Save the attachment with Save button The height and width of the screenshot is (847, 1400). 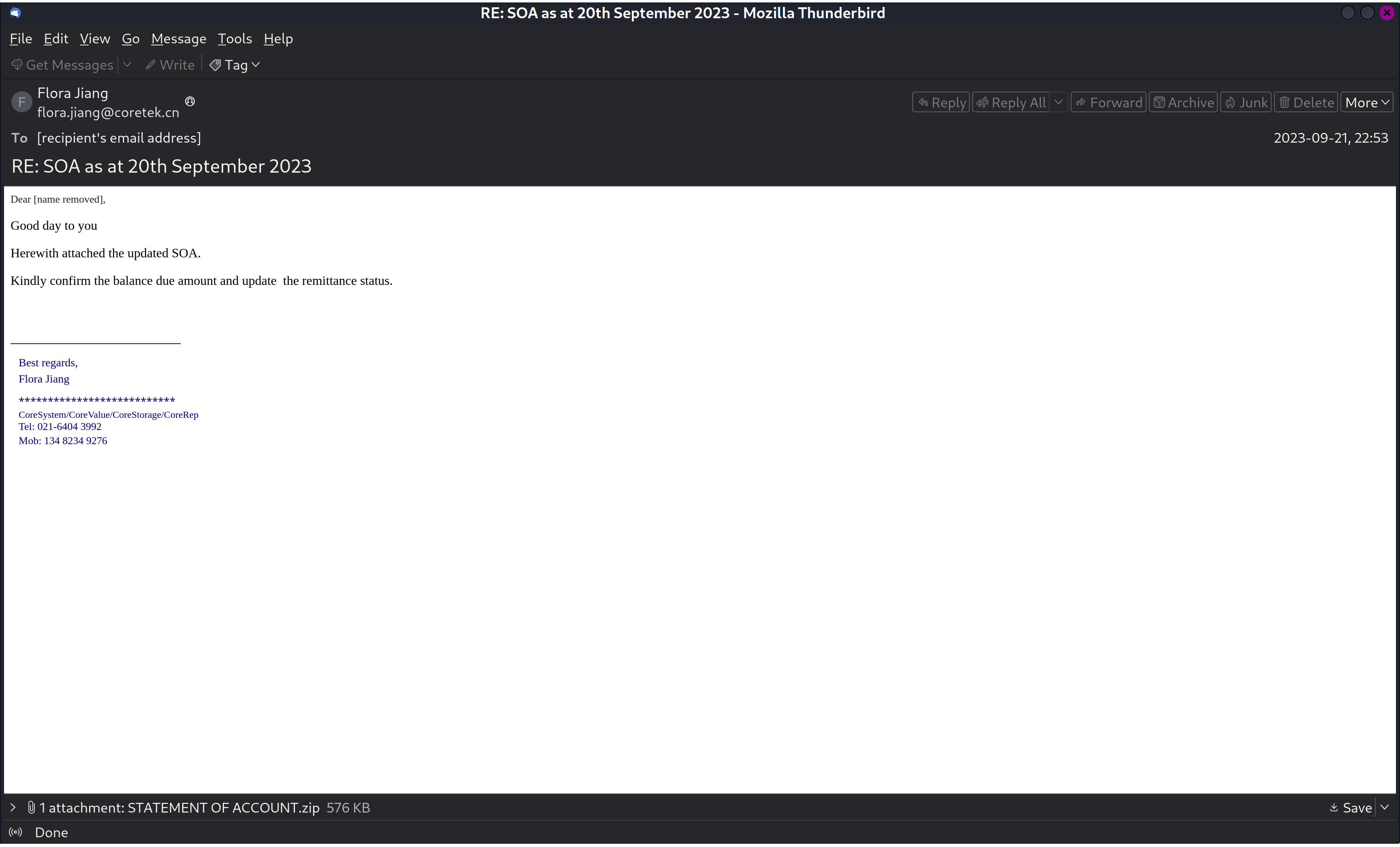tap(1351, 807)
